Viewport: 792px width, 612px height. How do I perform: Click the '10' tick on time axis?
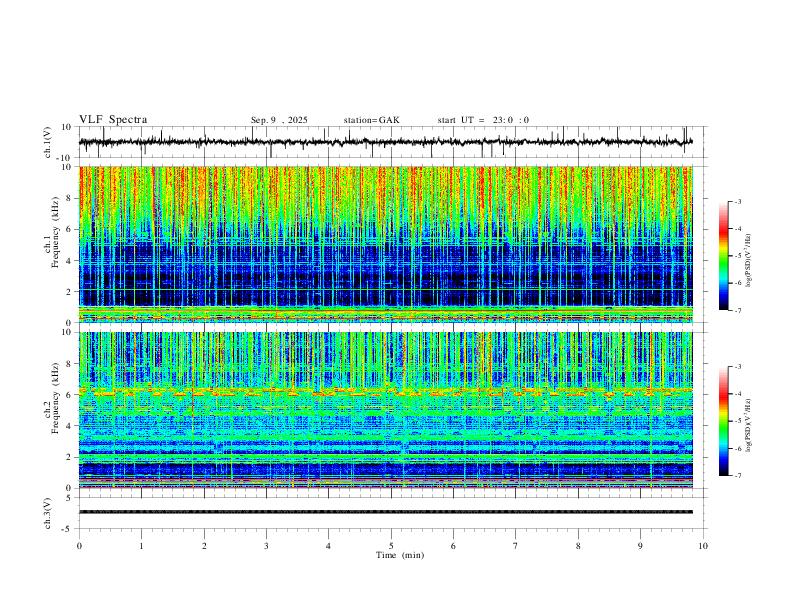click(x=703, y=546)
